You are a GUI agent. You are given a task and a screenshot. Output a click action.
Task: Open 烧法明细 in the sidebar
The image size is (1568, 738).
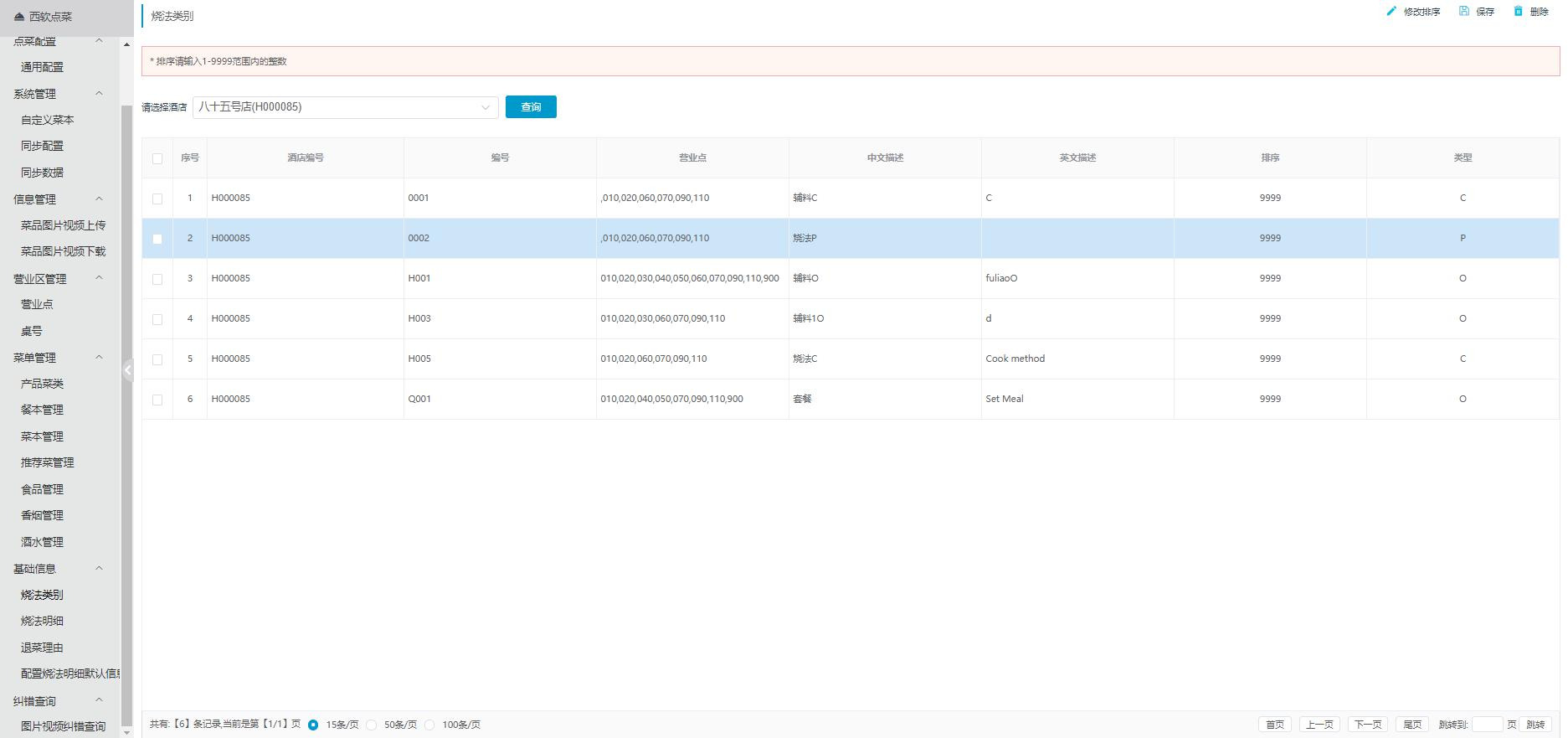(x=42, y=621)
